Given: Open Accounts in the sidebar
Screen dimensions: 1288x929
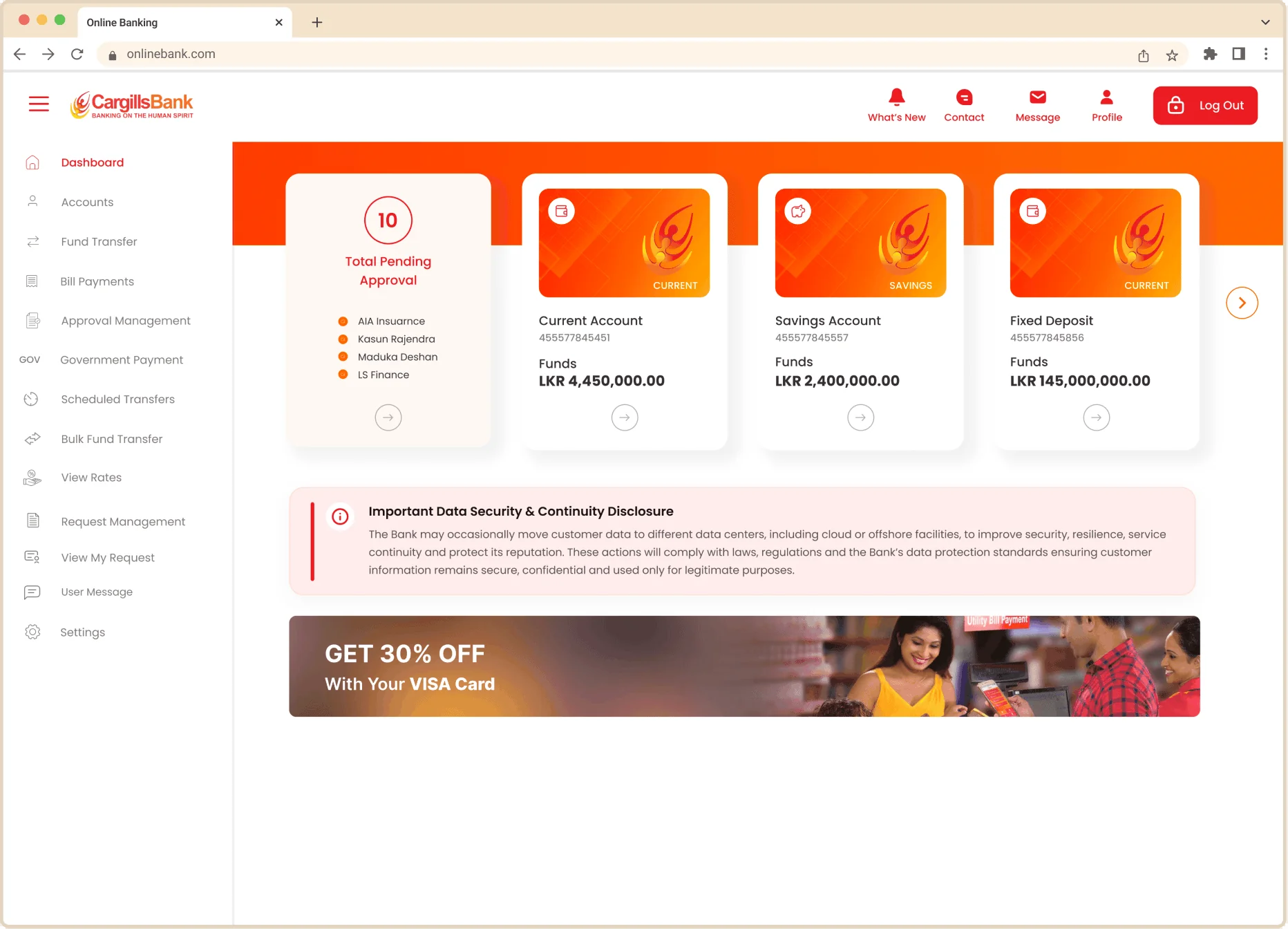Looking at the screenshot, I should coord(87,202).
